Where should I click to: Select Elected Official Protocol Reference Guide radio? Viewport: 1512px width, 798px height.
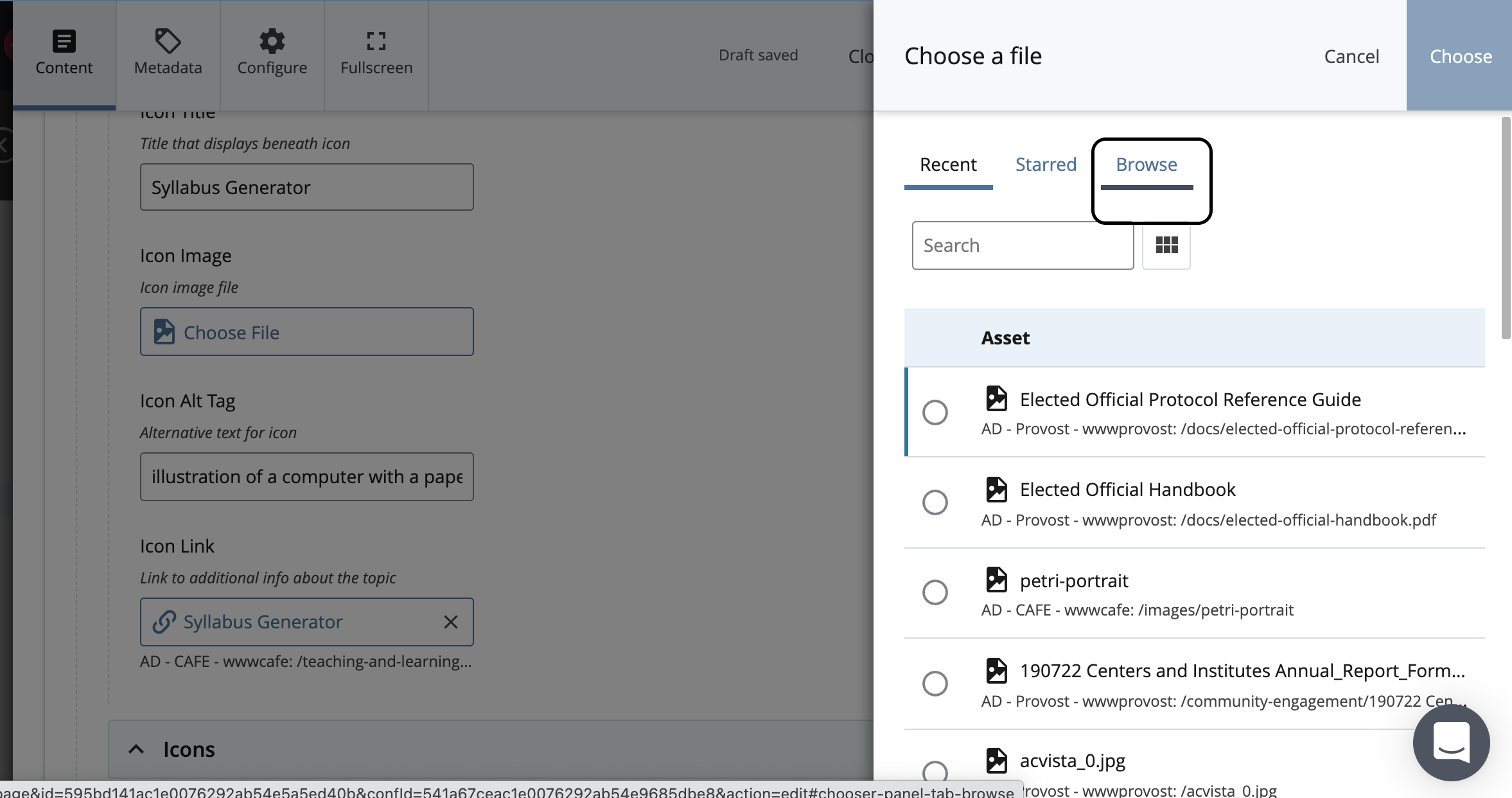click(935, 412)
